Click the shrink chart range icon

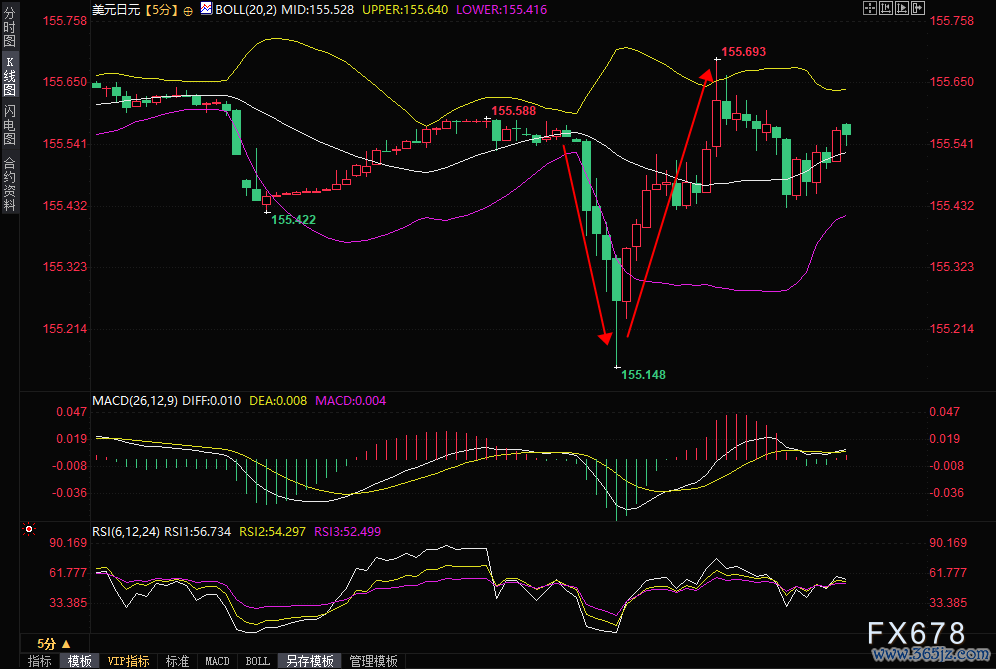[x=885, y=8]
